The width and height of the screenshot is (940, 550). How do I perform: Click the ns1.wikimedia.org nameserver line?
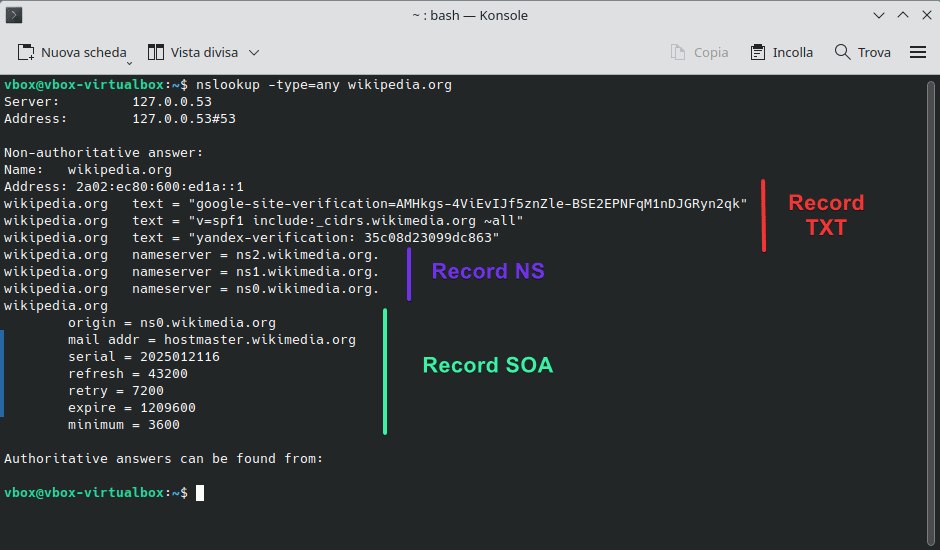pyautogui.click(x=192, y=272)
